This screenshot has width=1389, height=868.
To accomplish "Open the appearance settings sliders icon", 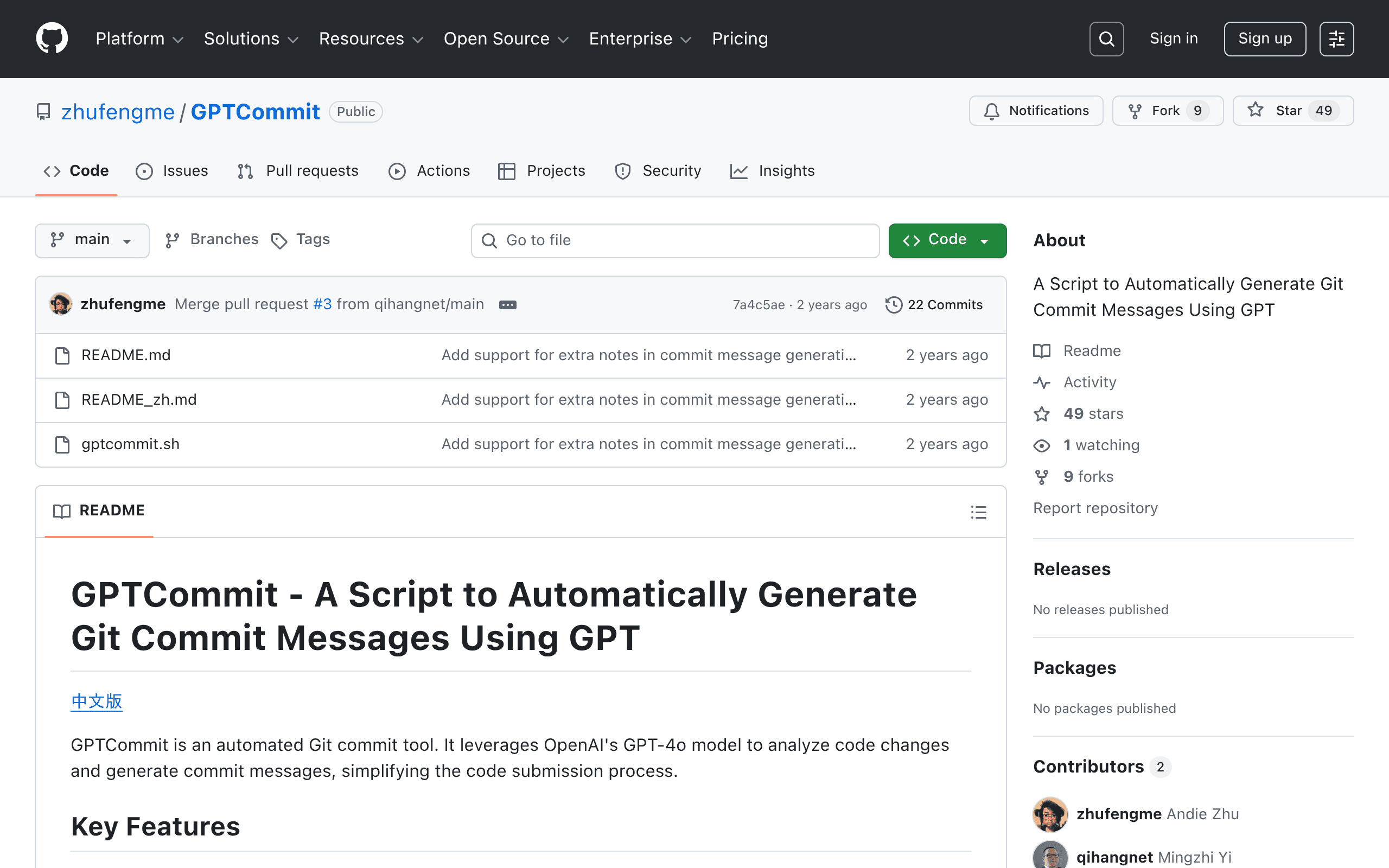I will [x=1336, y=39].
